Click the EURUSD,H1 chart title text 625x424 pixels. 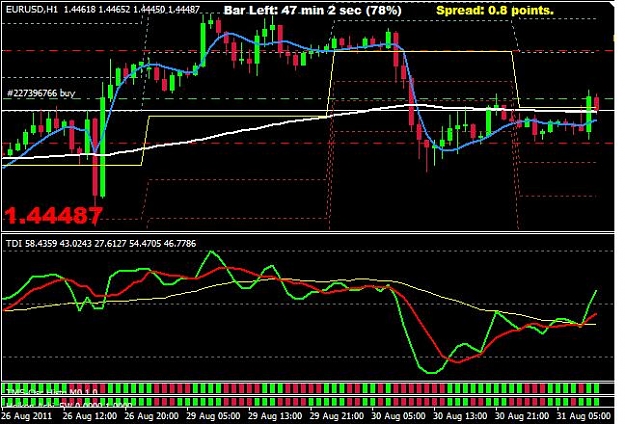pos(103,9)
